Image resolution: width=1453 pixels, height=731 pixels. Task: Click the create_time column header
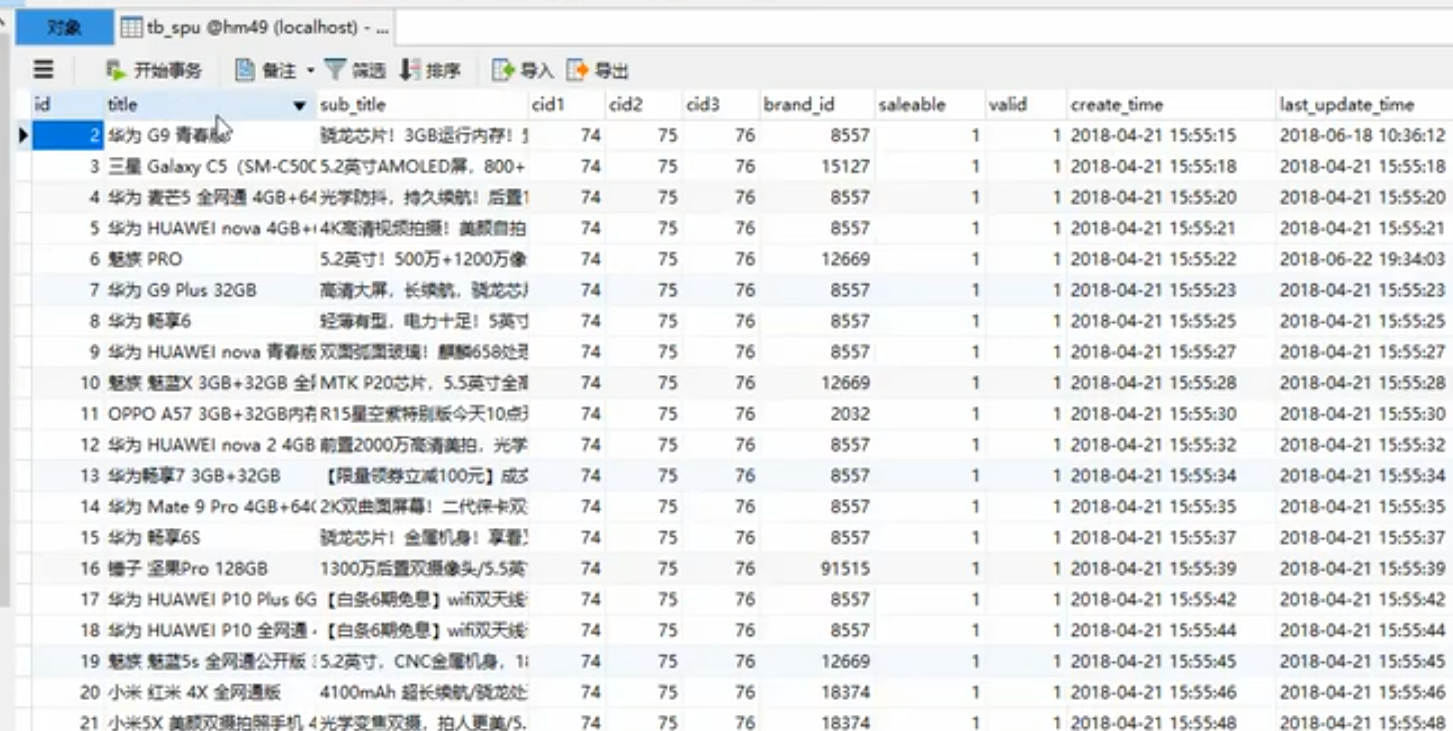coord(1170,104)
